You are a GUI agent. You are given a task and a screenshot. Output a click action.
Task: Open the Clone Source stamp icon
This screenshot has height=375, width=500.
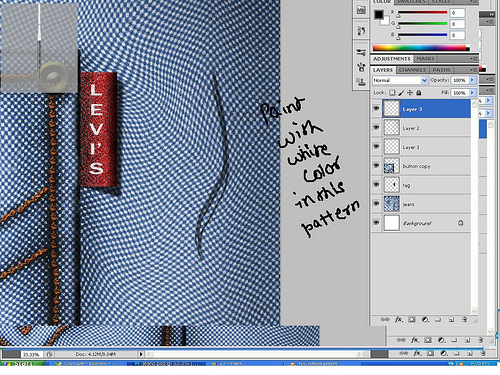pos(361,82)
